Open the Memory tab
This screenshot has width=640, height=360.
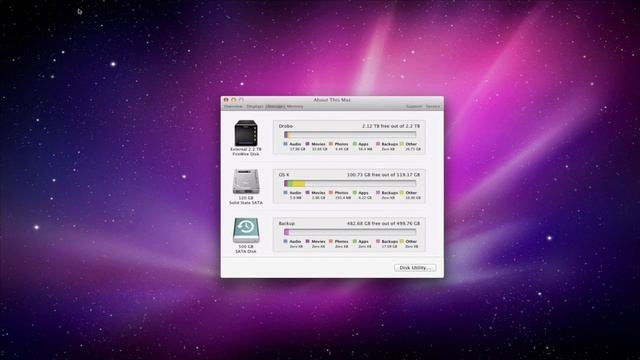pos(295,107)
